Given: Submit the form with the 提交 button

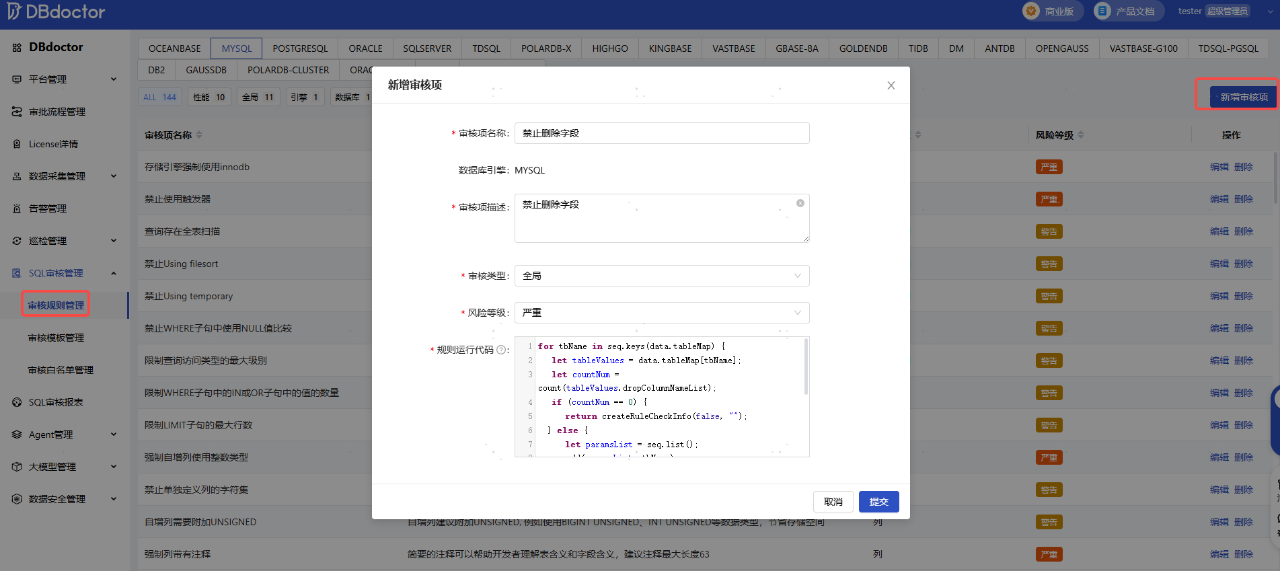Looking at the screenshot, I should click(878, 502).
